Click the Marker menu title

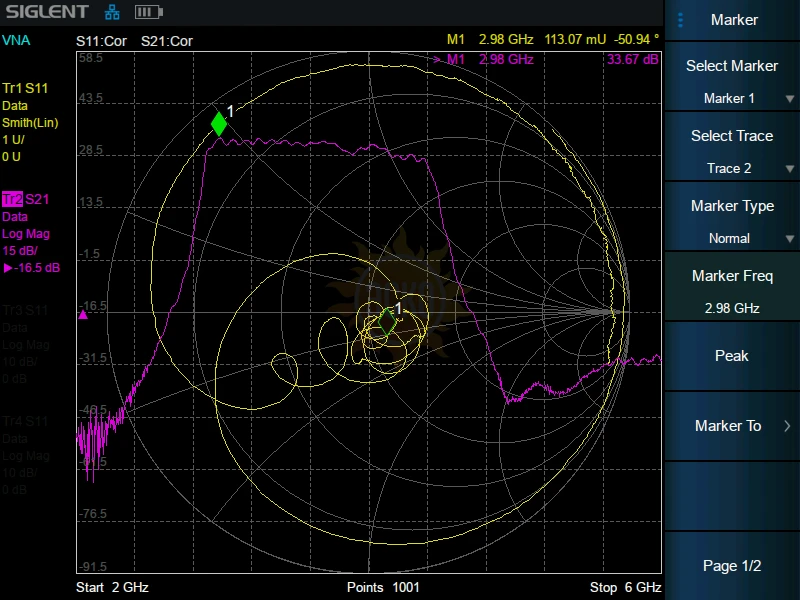734,20
